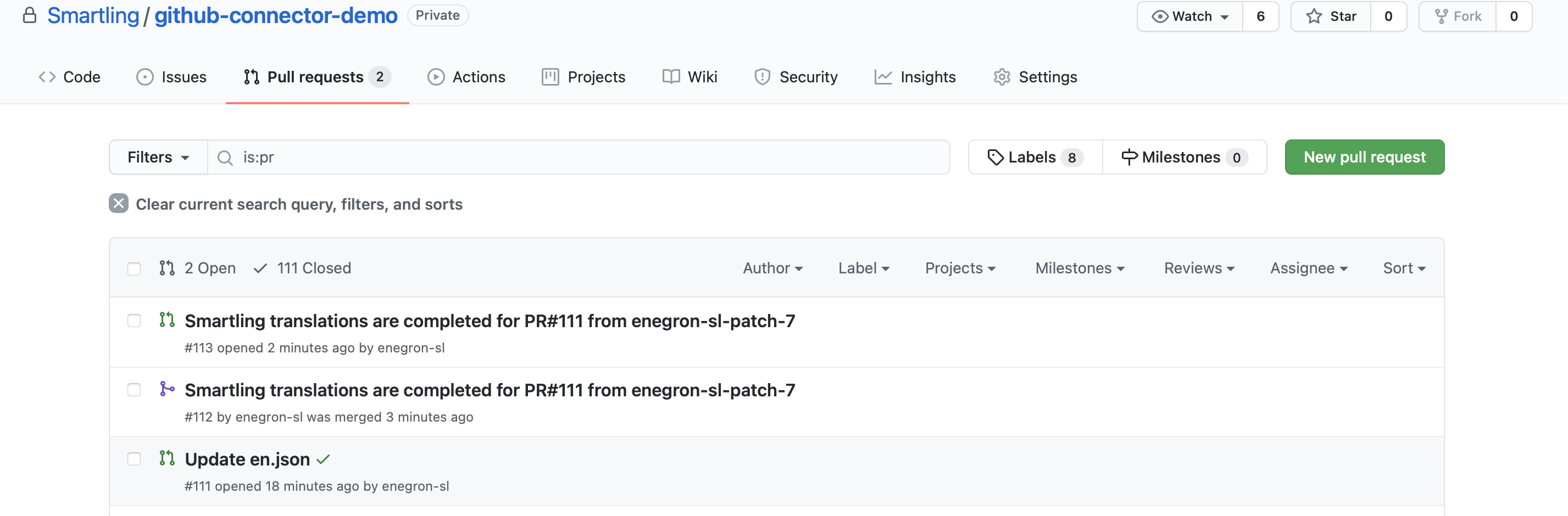Screen dimensions: 1568x516
Task: Open the Smartling organization link
Action: tap(93, 15)
